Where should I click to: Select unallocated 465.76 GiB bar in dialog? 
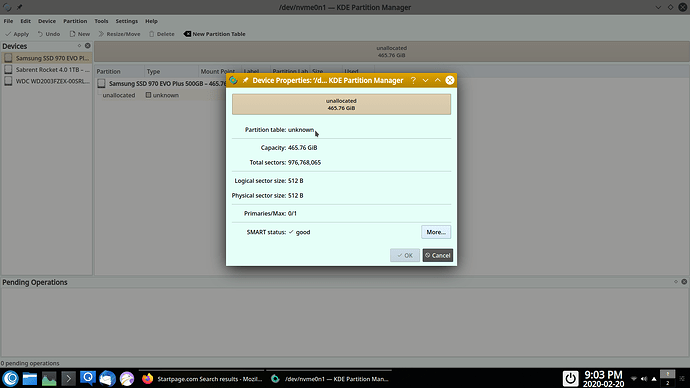coord(341,104)
